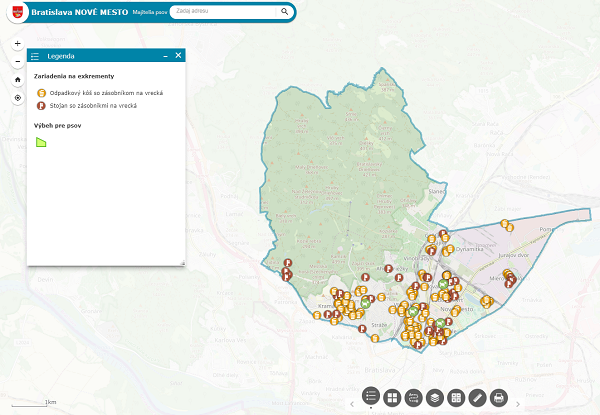This screenshot has width=600, height=415.
Task: Select the measurement ruler tool
Action: pos(477,398)
